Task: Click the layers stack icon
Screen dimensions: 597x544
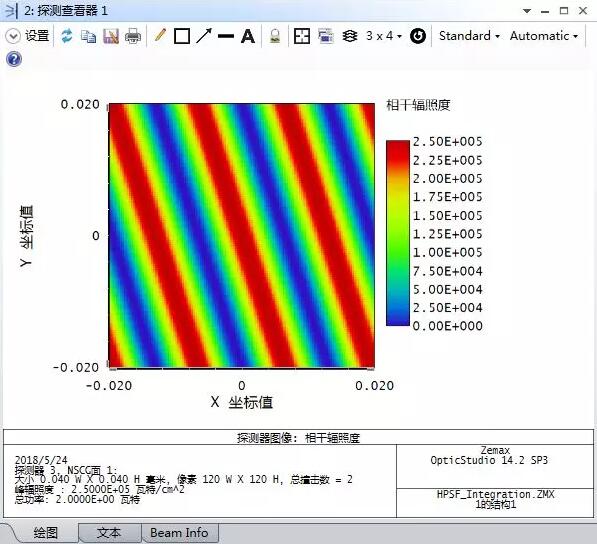Action: coord(350,36)
